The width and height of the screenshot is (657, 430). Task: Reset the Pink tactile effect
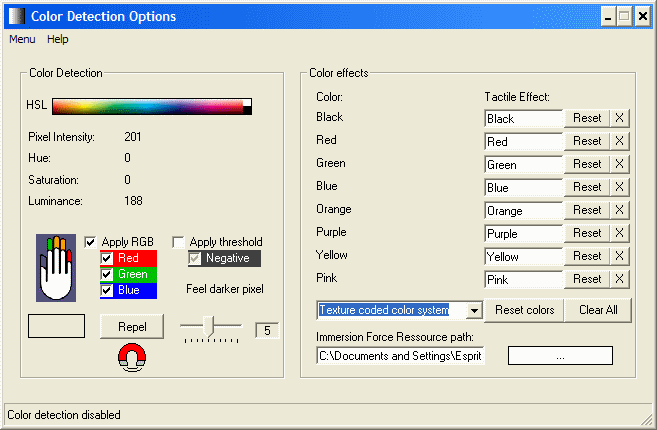tap(587, 280)
